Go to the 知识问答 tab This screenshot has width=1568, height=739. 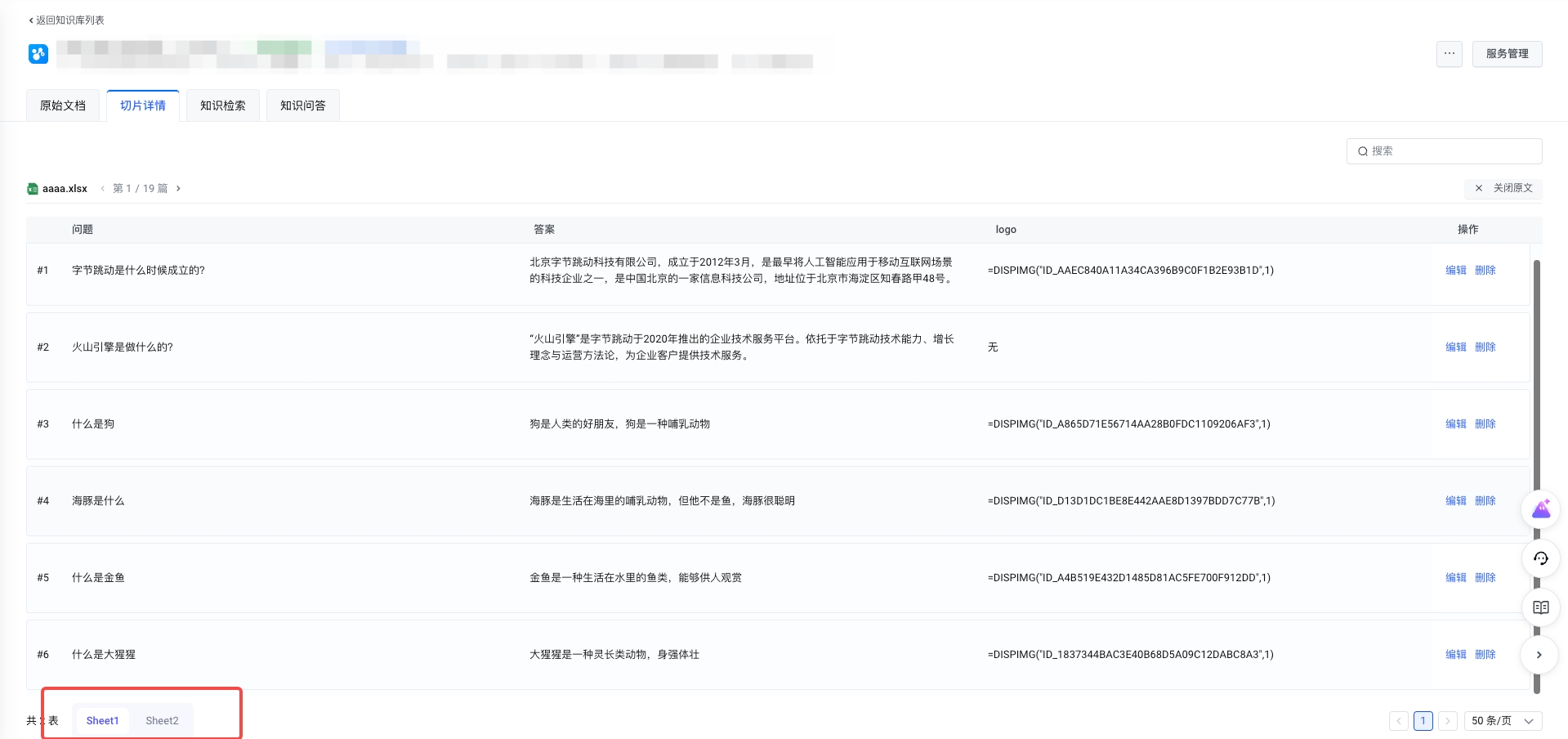pyautogui.click(x=303, y=105)
